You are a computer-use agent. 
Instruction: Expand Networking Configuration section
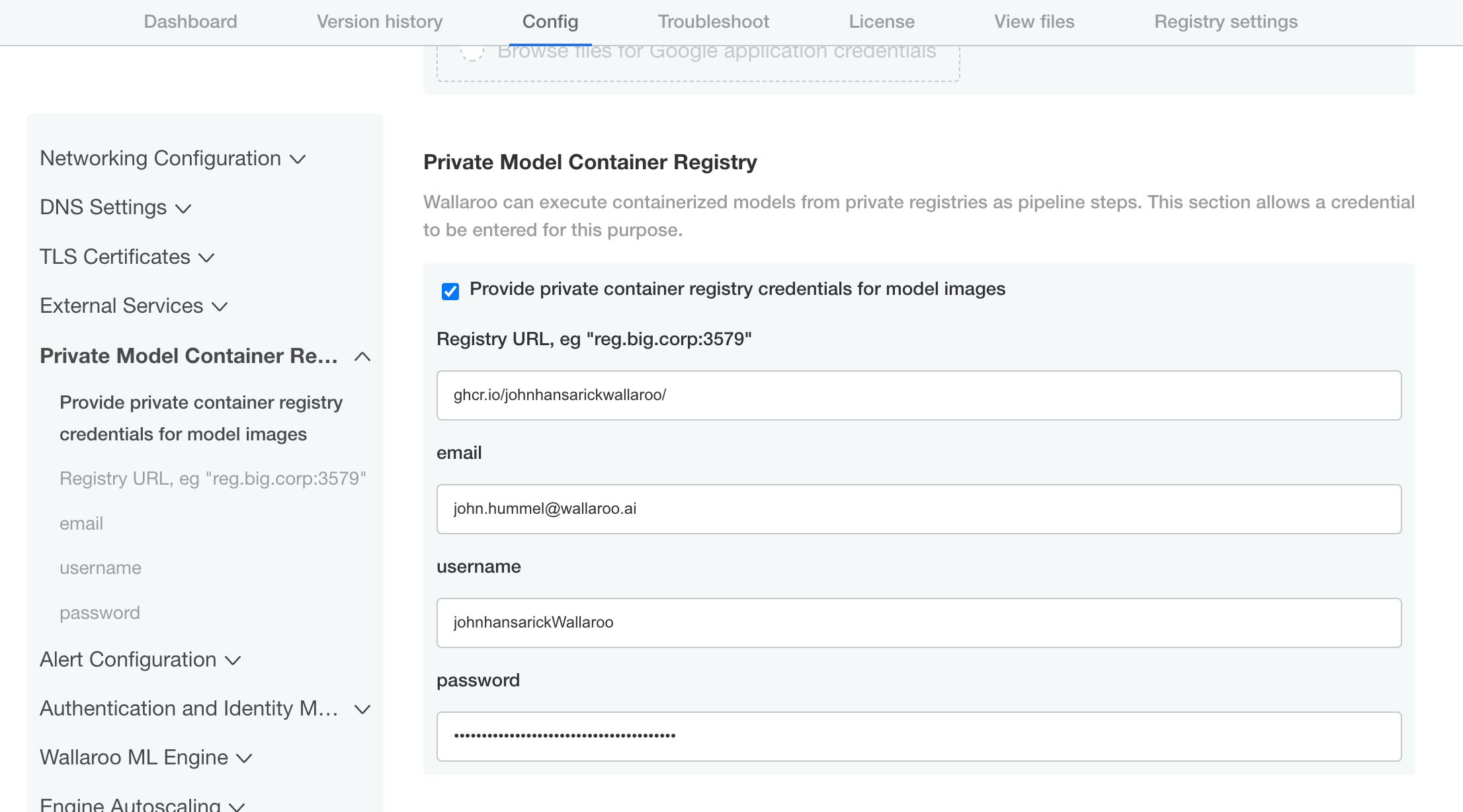(x=172, y=158)
